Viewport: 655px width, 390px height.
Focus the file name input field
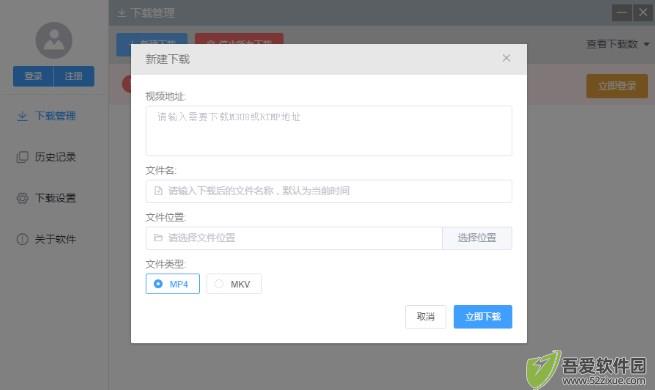pos(329,191)
